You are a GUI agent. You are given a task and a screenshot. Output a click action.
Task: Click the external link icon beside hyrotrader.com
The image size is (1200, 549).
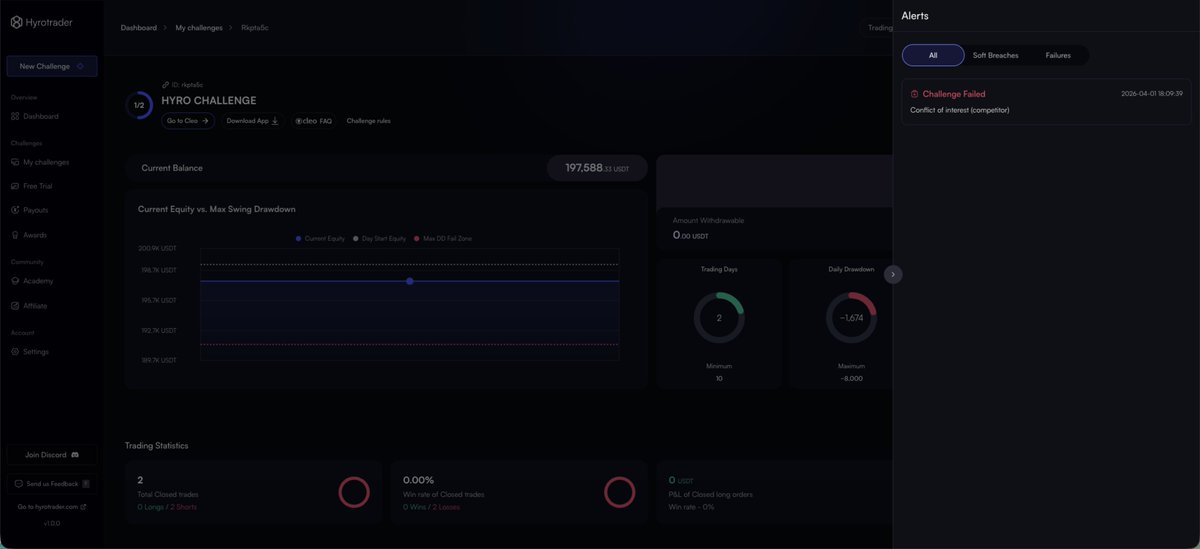point(83,507)
